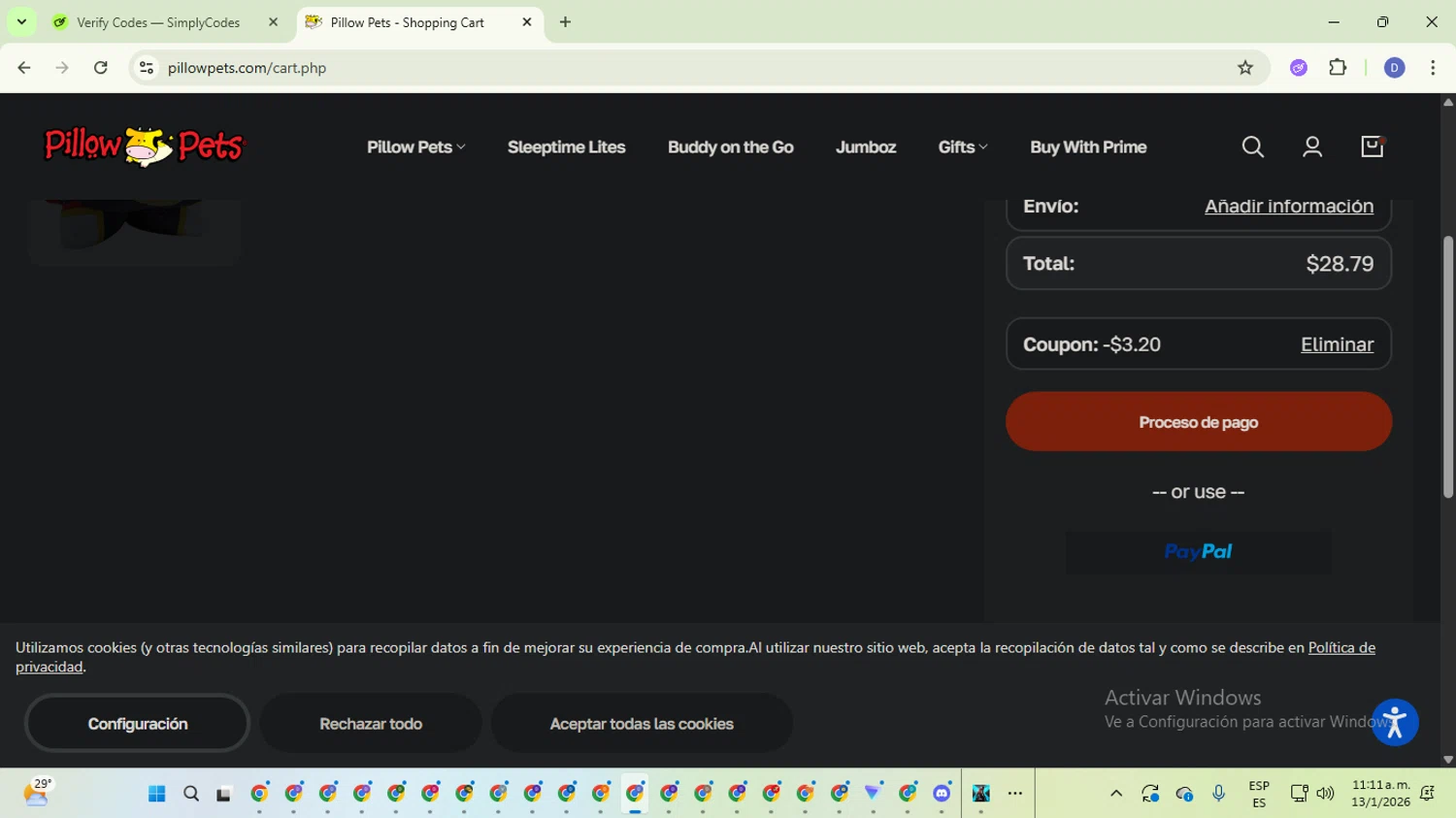The height and width of the screenshot is (818, 1456).
Task: Reload the pillowpets.com page
Action: pyautogui.click(x=101, y=68)
